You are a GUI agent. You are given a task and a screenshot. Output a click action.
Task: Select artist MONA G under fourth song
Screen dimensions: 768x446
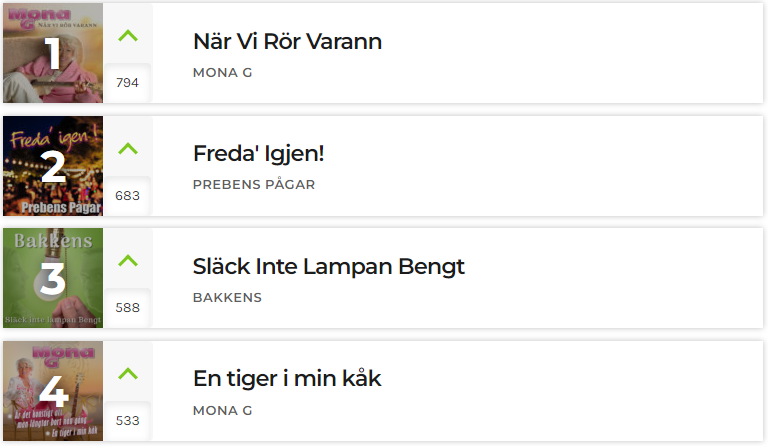click(222, 410)
